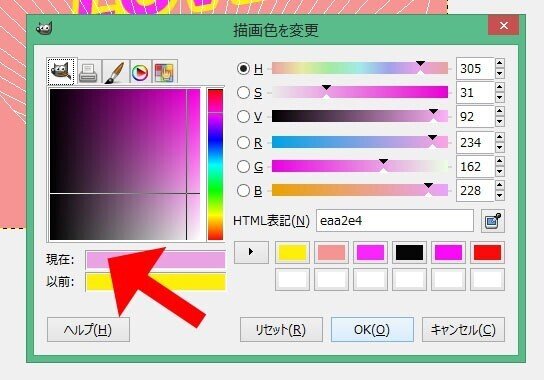Increase the R value with up arrow
The image size is (544, 380).
tap(500, 137)
